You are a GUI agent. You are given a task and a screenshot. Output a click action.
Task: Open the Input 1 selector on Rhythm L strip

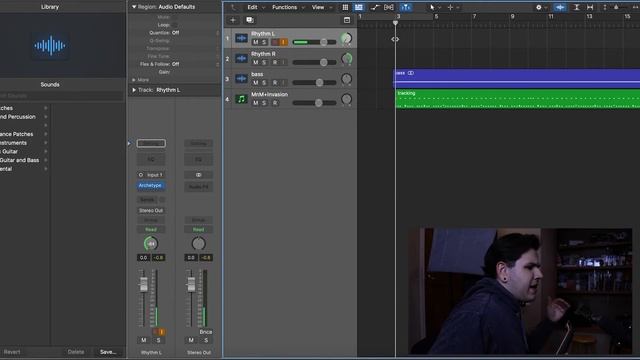[x=154, y=175]
